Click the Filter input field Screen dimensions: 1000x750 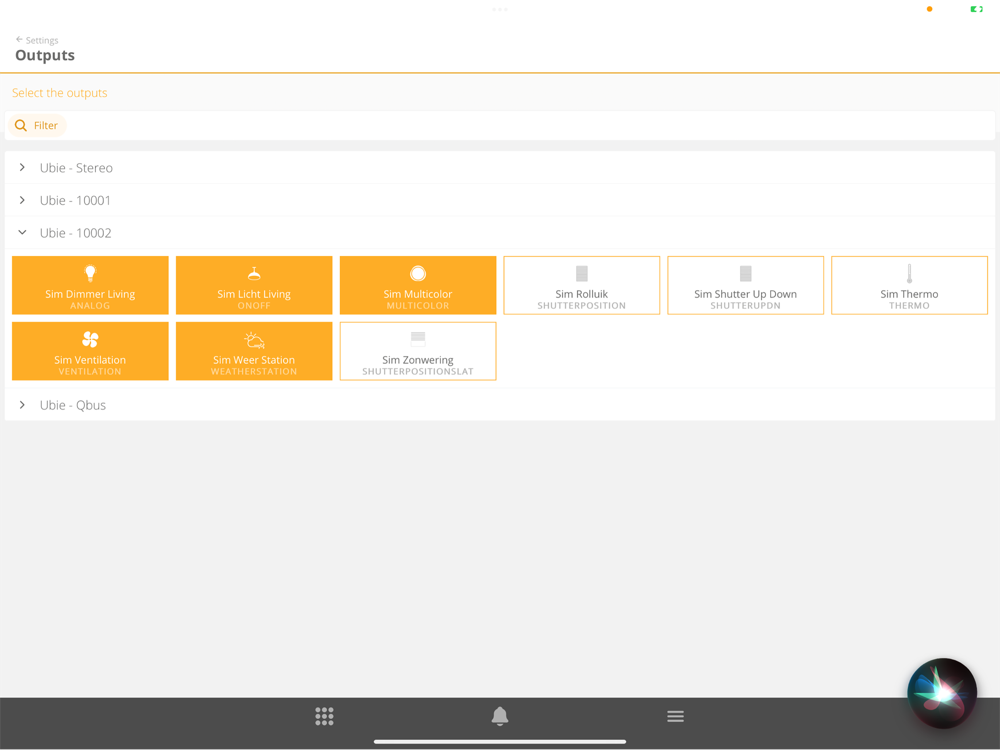pos(500,126)
